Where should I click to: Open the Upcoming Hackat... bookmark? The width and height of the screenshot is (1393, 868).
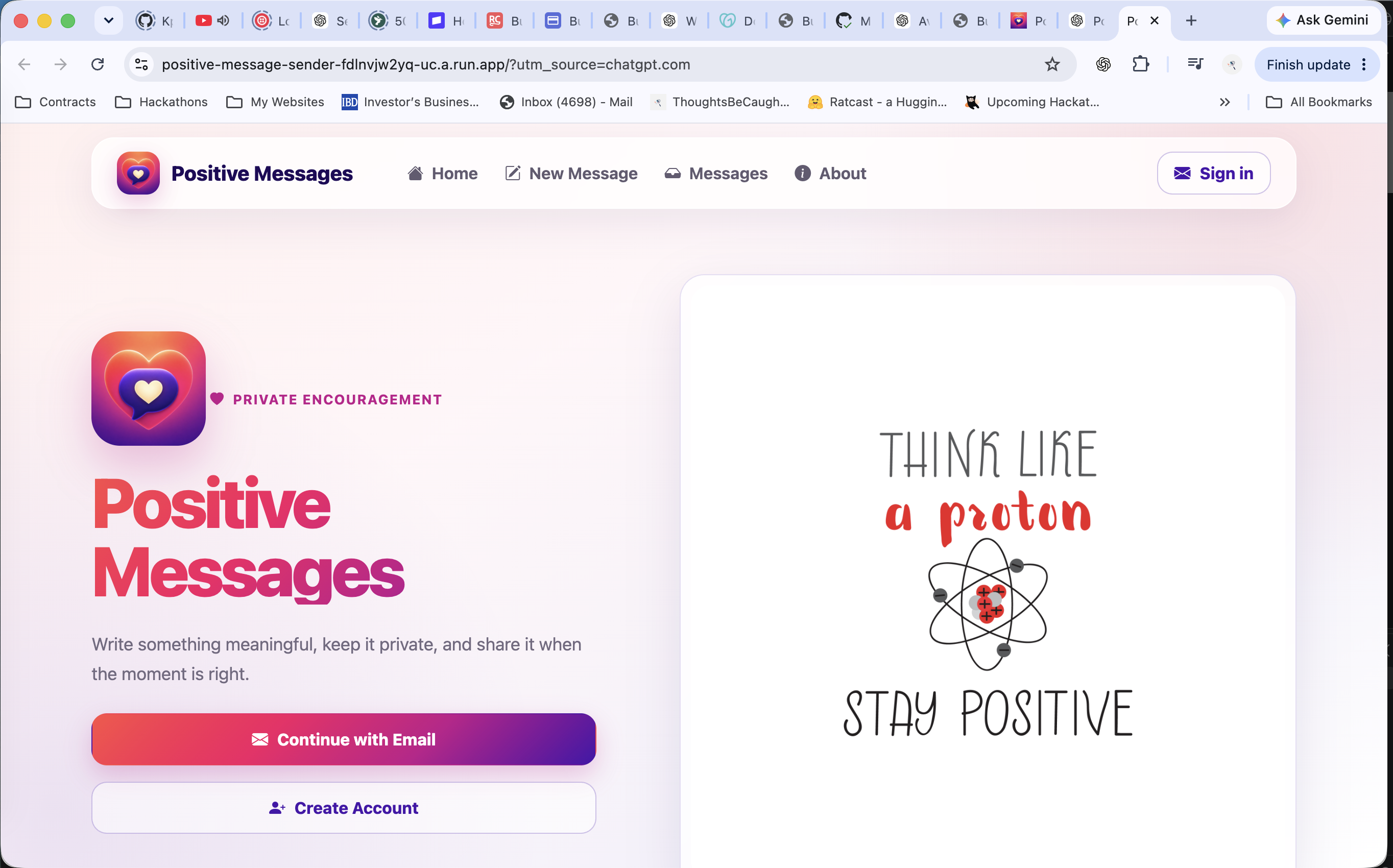pos(1032,102)
